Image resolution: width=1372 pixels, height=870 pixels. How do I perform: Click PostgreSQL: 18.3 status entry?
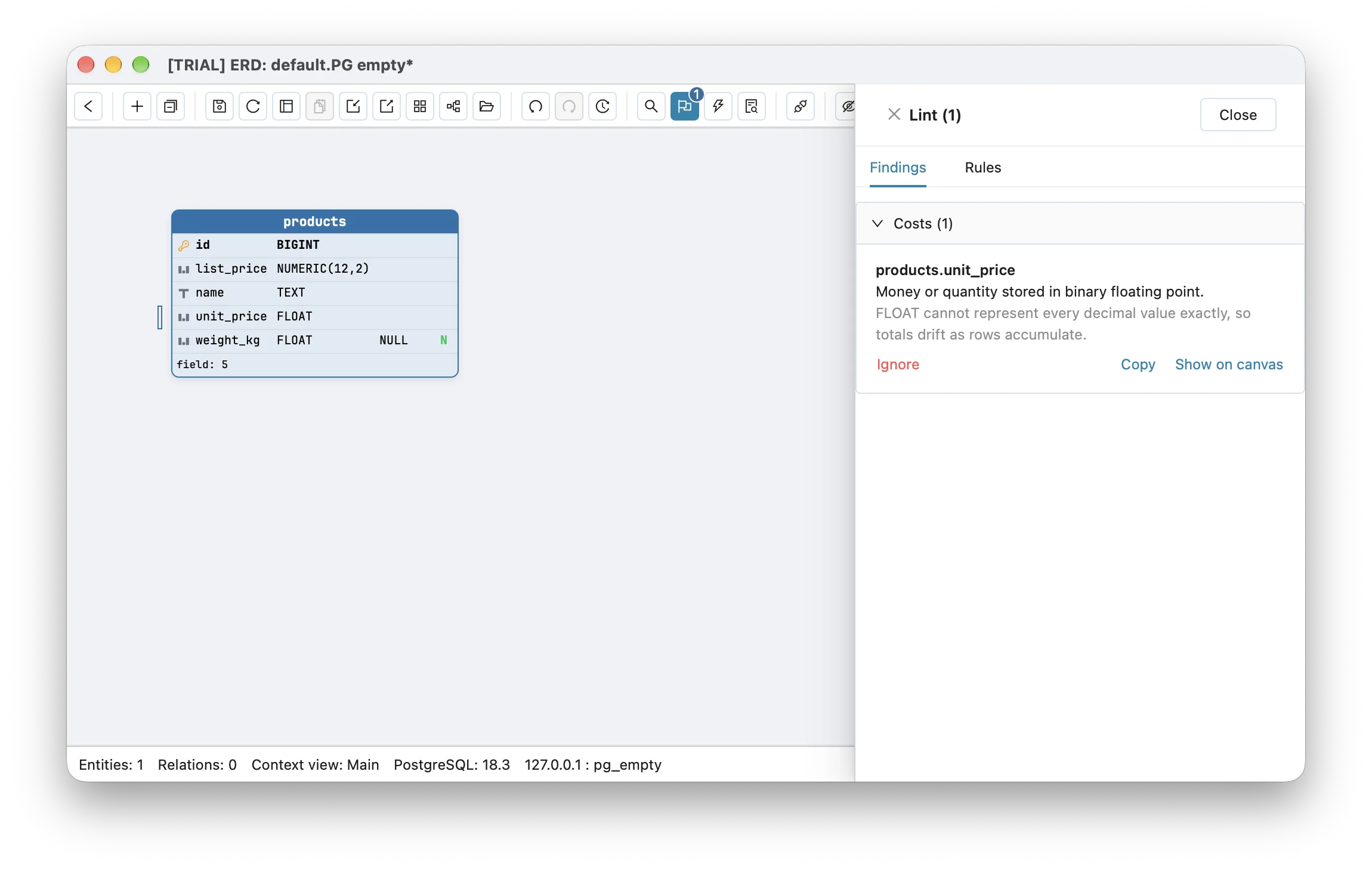(452, 765)
